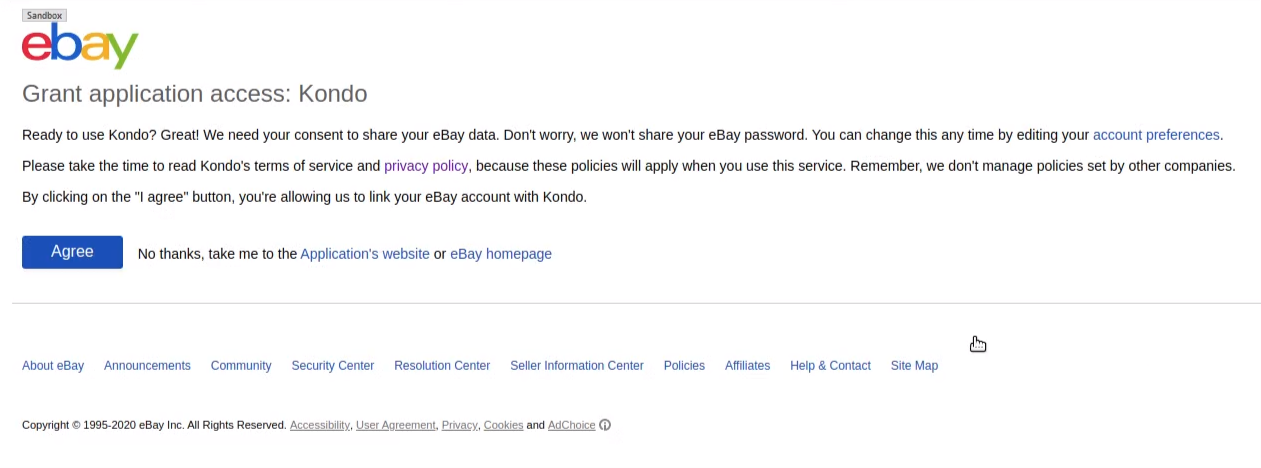Open the Announcements footer link
The height and width of the screenshot is (468, 1261).
click(x=147, y=366)
